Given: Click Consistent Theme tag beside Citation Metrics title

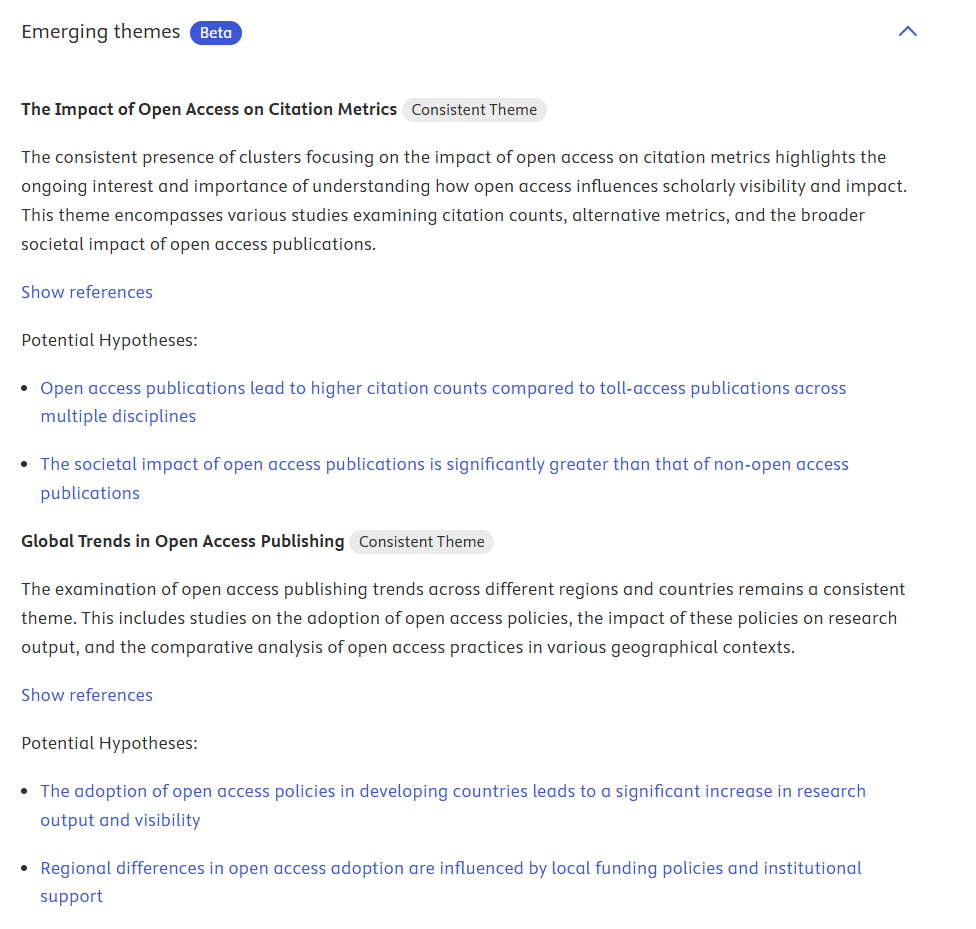Looking at the screenshot, I should click(x=474, y=110).
